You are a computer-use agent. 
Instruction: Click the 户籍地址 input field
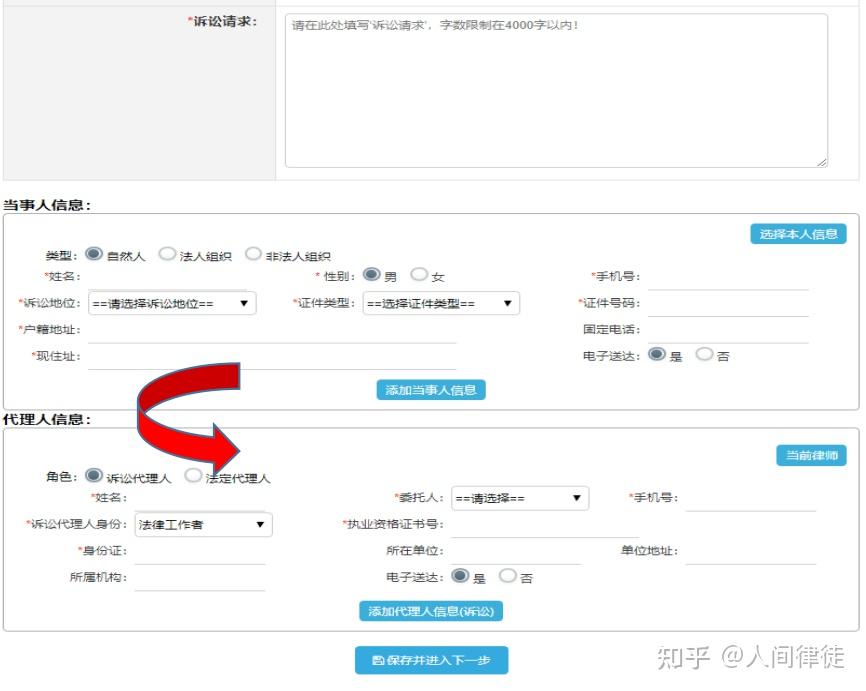[272, 331]
